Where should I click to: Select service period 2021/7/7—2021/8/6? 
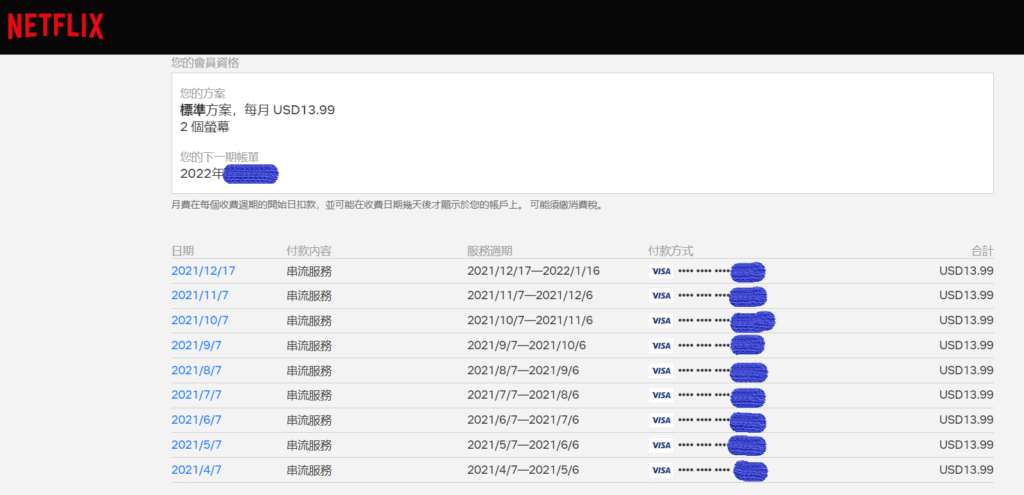coord(523,394)
